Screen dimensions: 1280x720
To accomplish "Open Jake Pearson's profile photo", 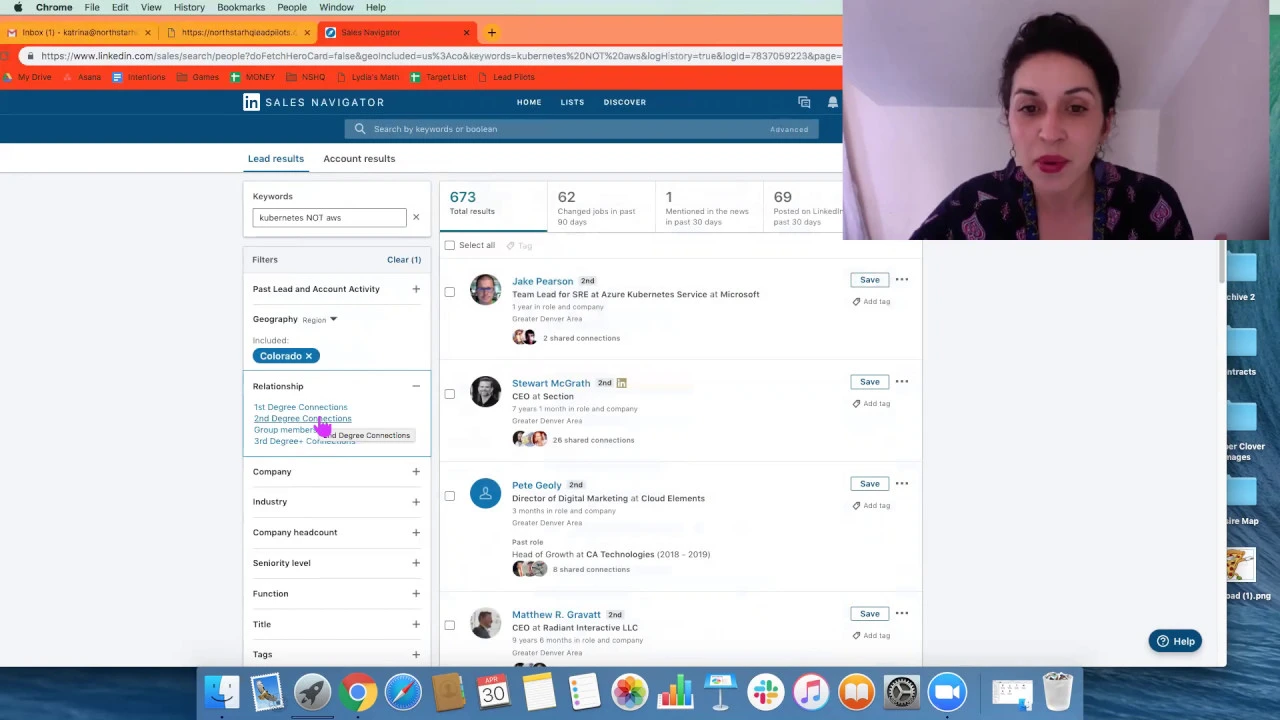I will click(485, 290).
